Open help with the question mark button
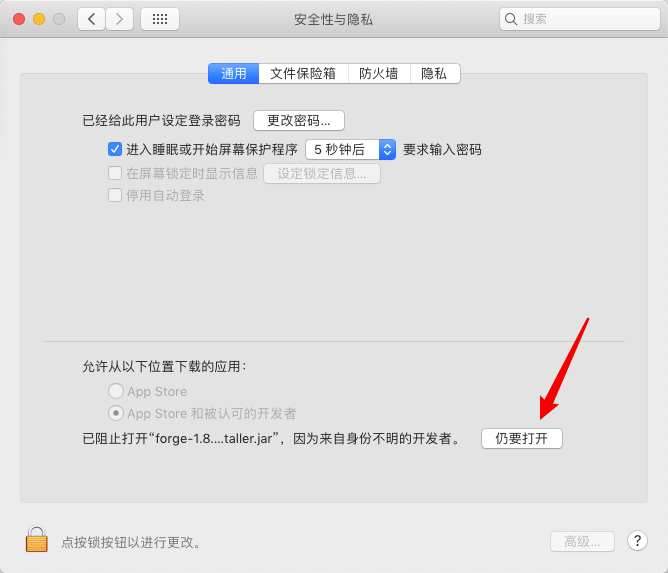The height and width of the screenshot is (573, 668). (x=637, y=541)
